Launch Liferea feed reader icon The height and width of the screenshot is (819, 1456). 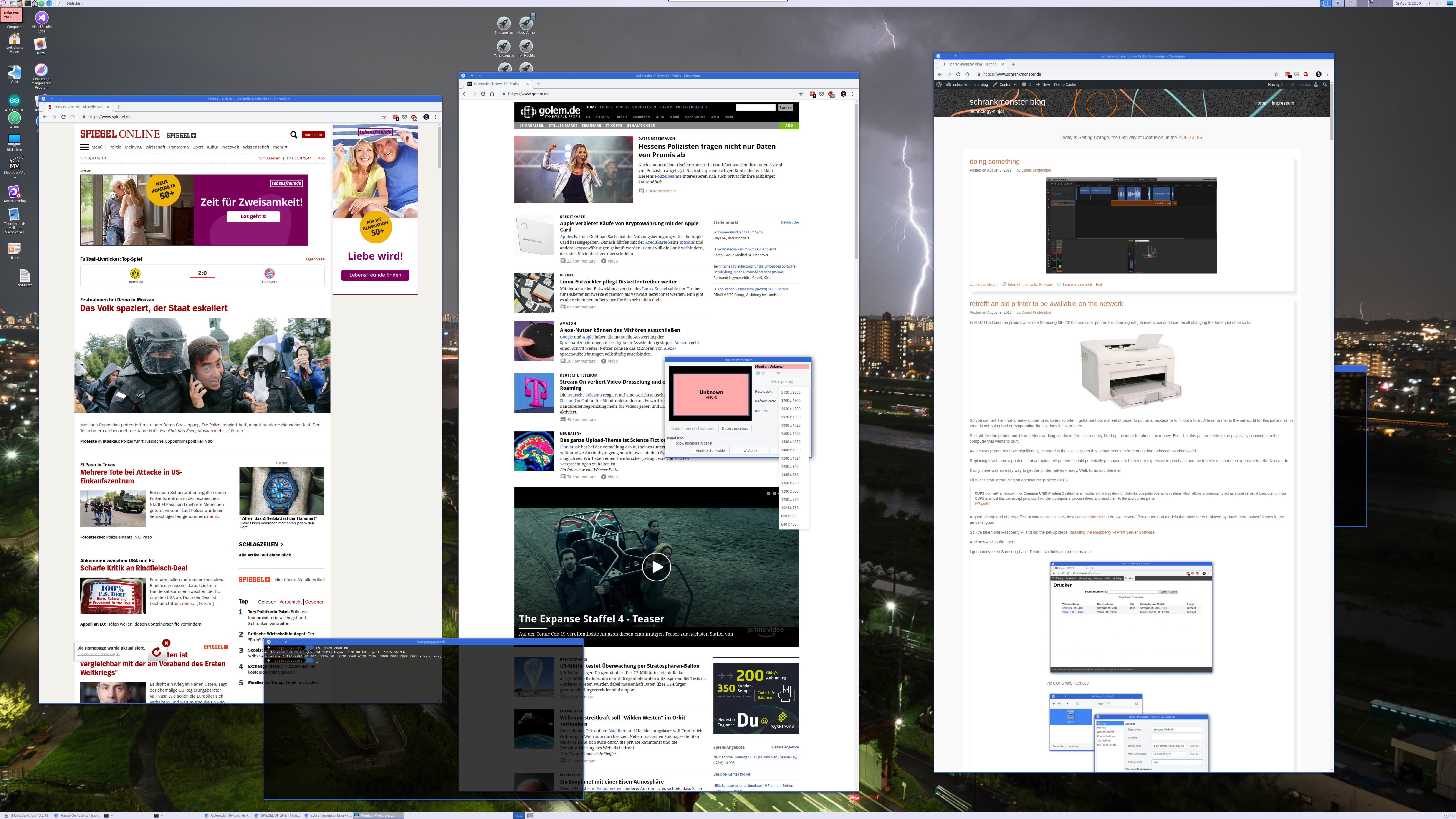click(15, 250)
